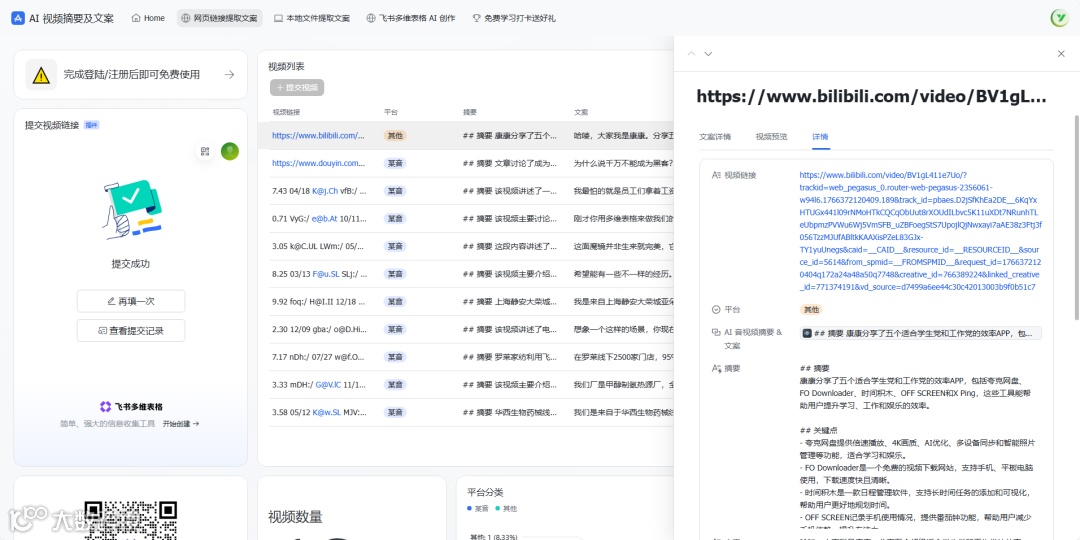1080x540 pixels.
Task: Select the 网页链接提取文案 navigation tab
Action: [220, 18]
